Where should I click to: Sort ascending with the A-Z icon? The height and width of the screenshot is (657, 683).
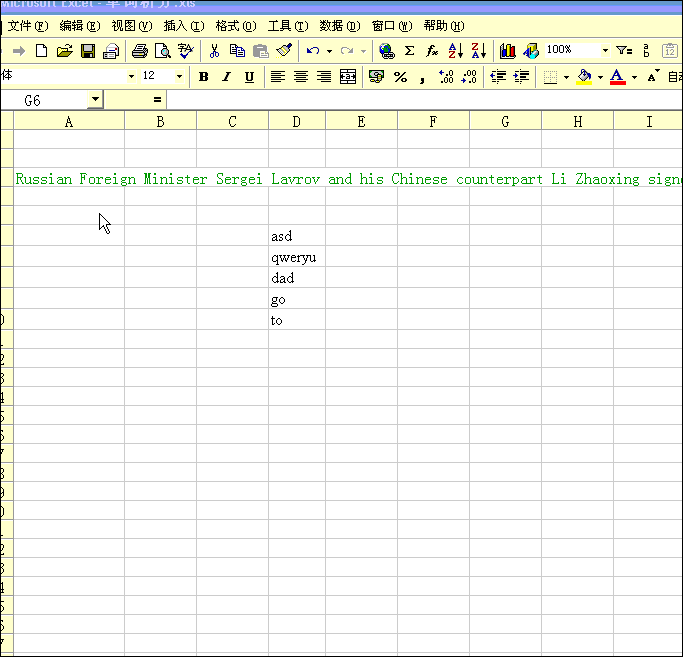click(455, 51)
